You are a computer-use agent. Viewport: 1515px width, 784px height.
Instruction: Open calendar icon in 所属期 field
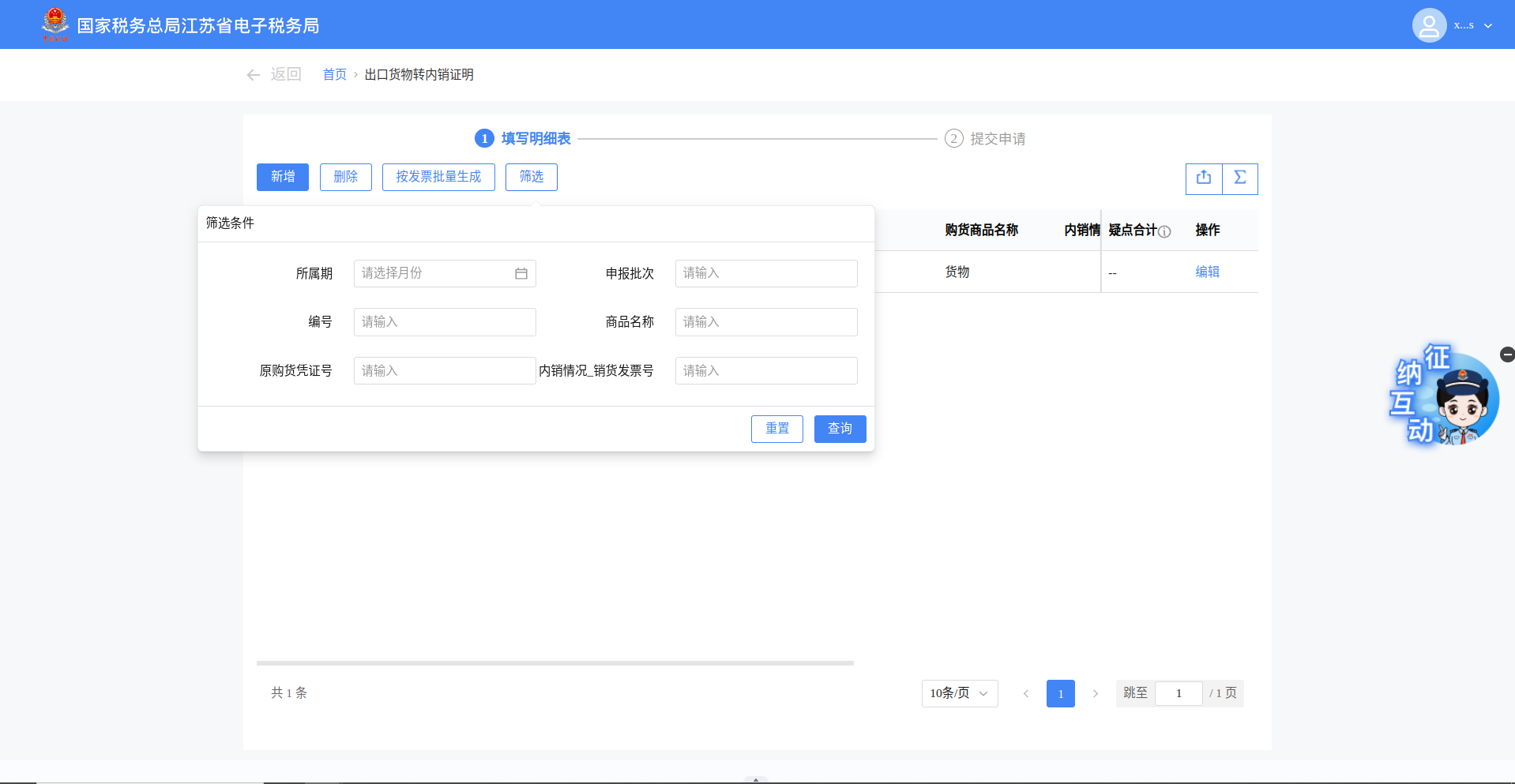coord(521,274)
